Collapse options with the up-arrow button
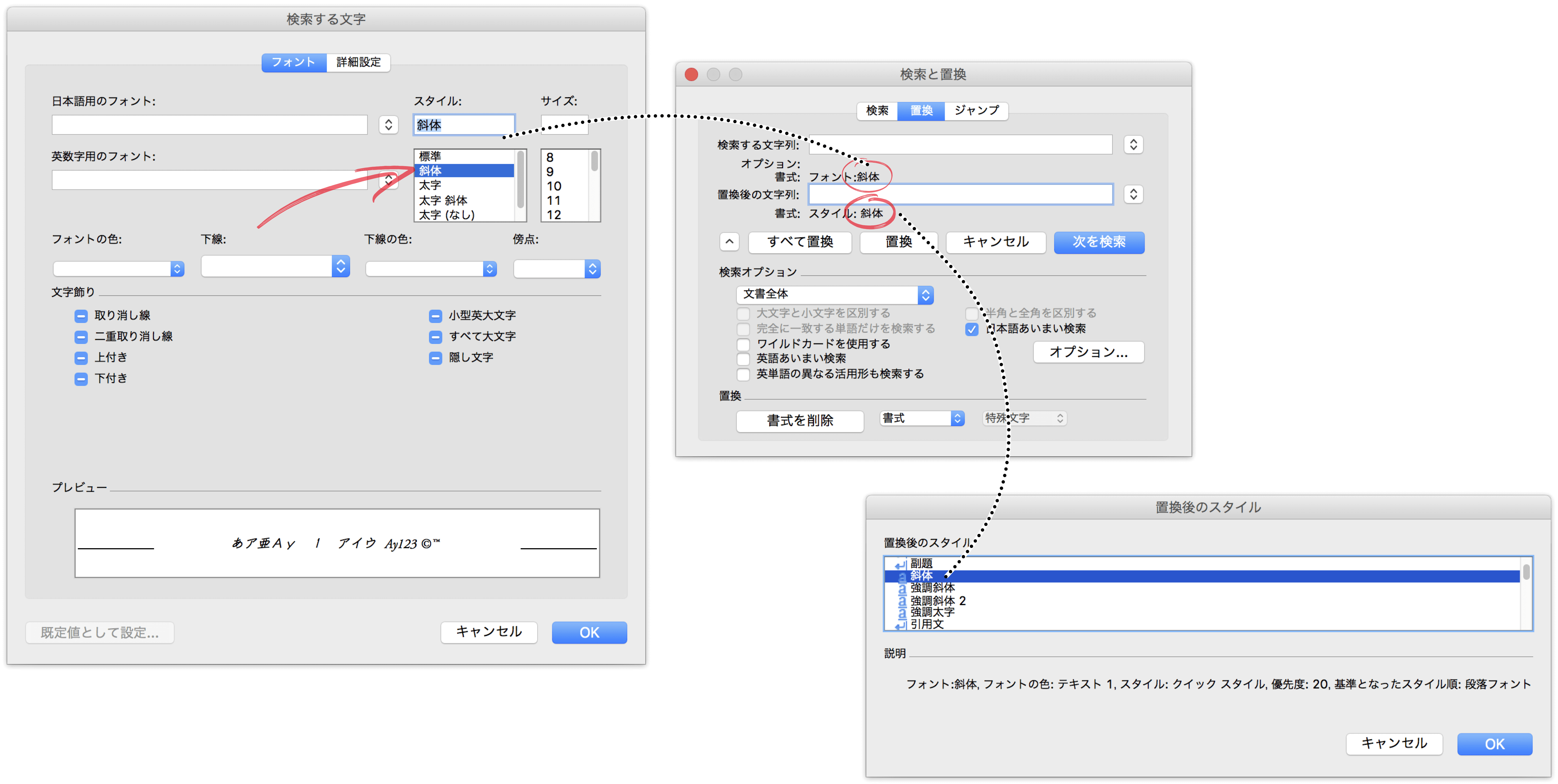 729,242
